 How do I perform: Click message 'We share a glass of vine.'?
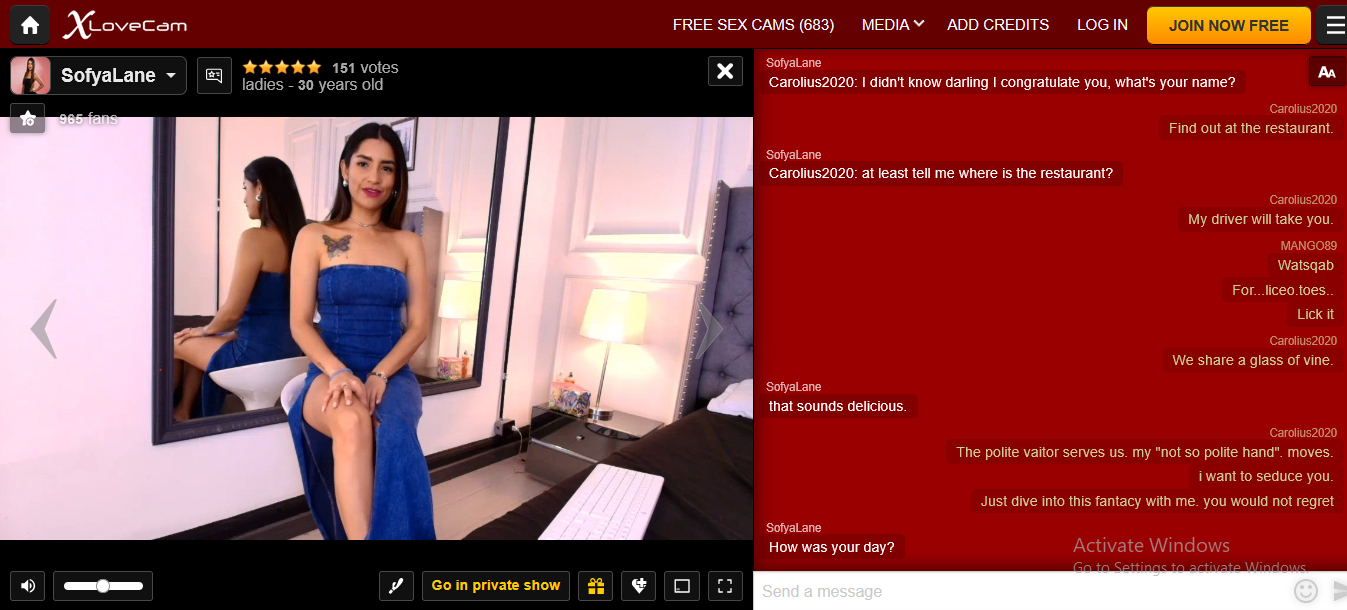[1253, 360]
